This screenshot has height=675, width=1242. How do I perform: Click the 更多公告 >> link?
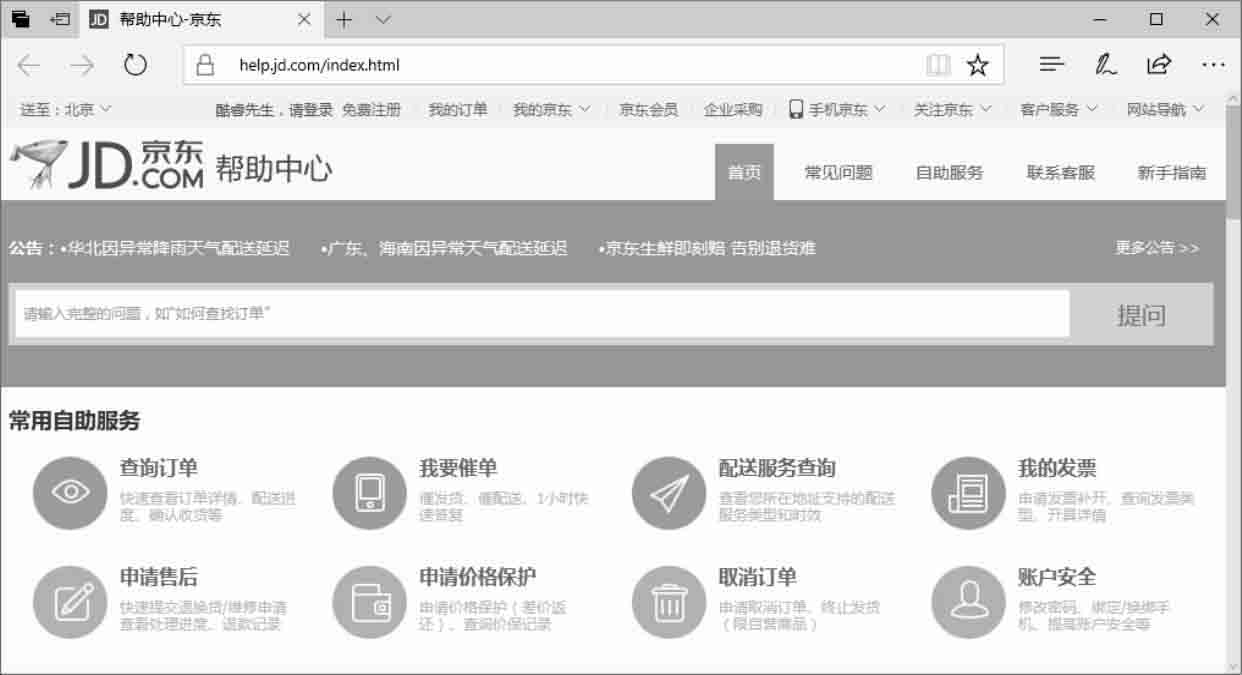coord(1157,248)
